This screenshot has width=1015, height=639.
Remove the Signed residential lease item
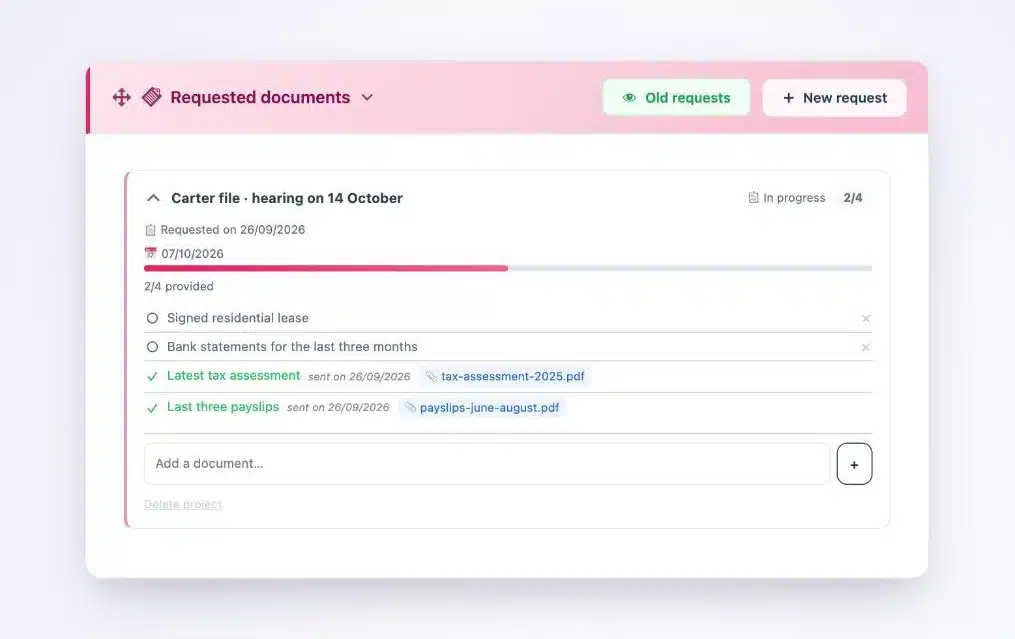pyautogui.click(x=865, y=319)
